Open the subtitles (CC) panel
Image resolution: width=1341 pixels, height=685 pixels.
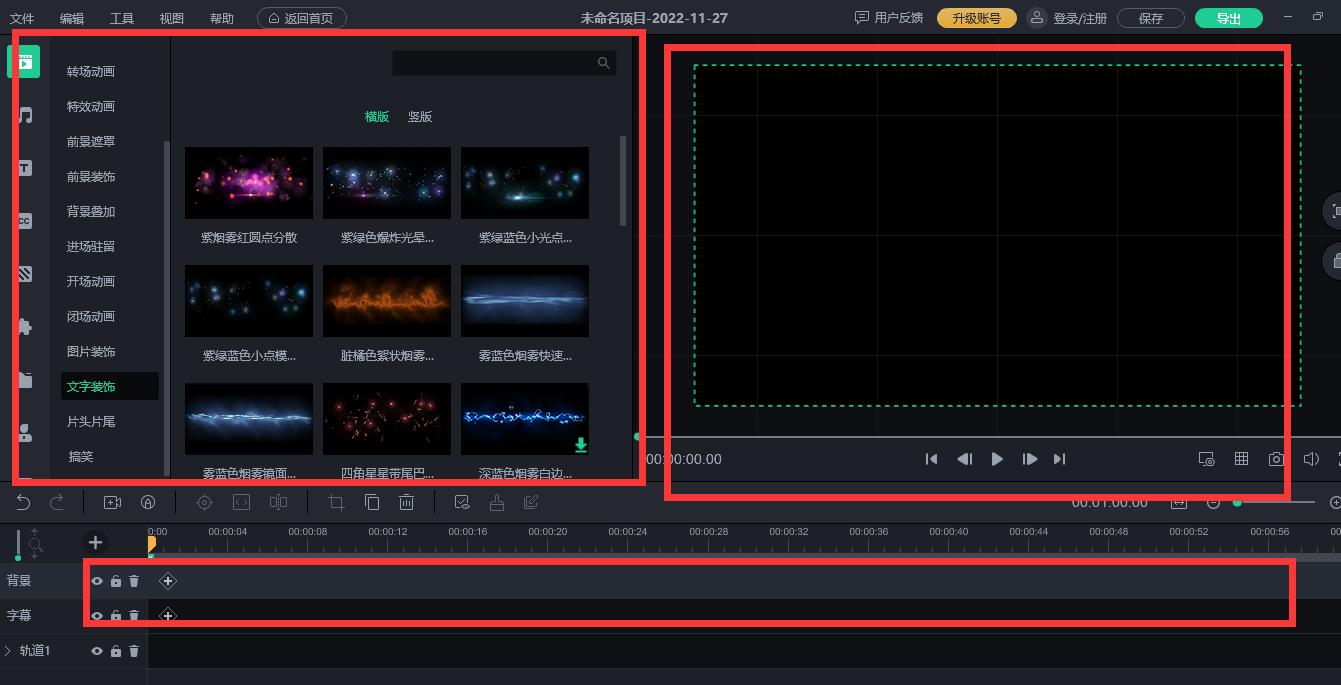(x=23, y=221)
